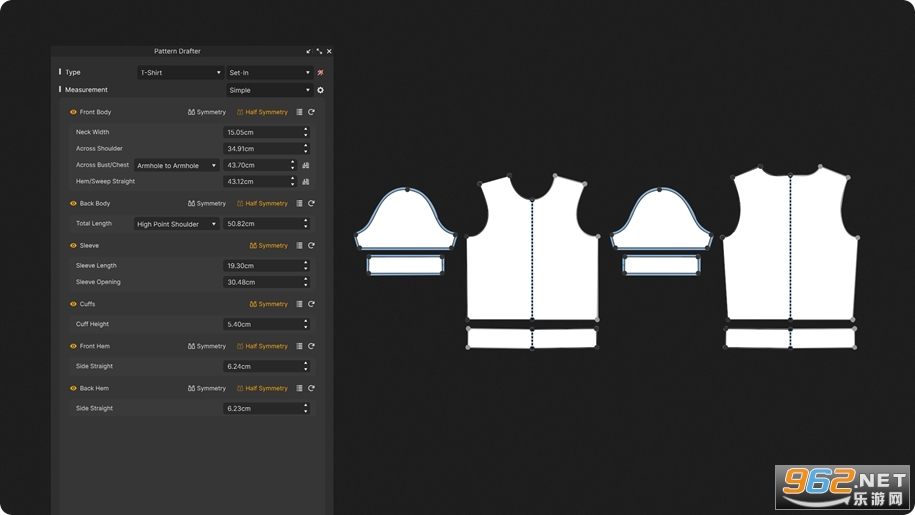Open the High Point Shoulder dropdown
Viewport: 915px width, 515px height.
[177, 224]
